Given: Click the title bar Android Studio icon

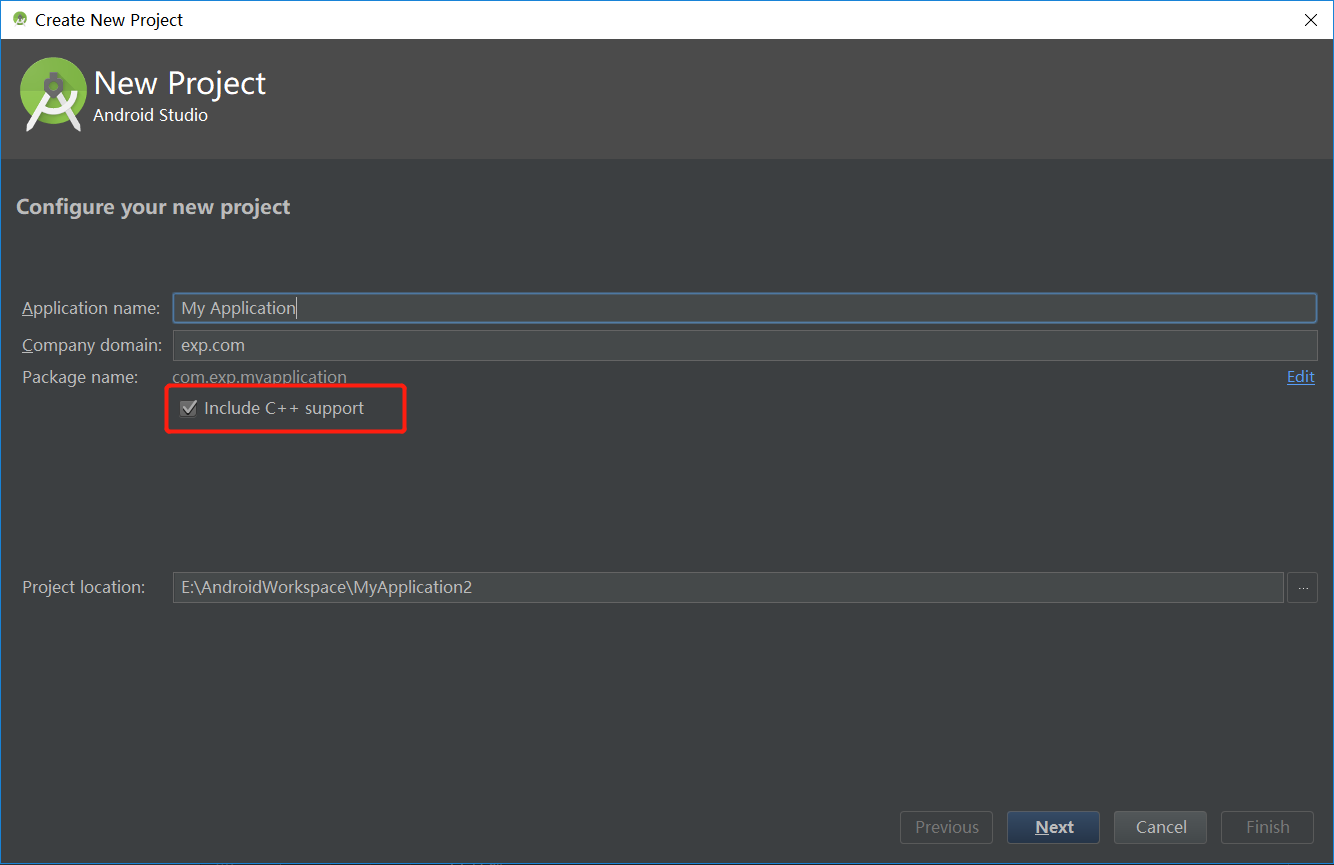Looking at the screenshot, I should pos(20,19).
